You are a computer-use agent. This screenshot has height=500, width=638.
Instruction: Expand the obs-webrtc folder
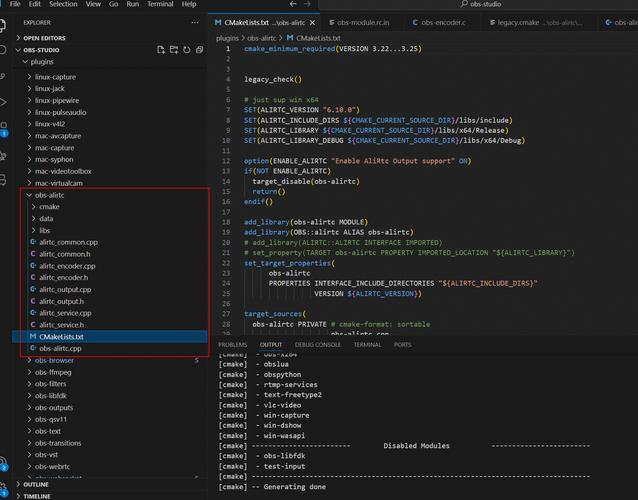110,467
